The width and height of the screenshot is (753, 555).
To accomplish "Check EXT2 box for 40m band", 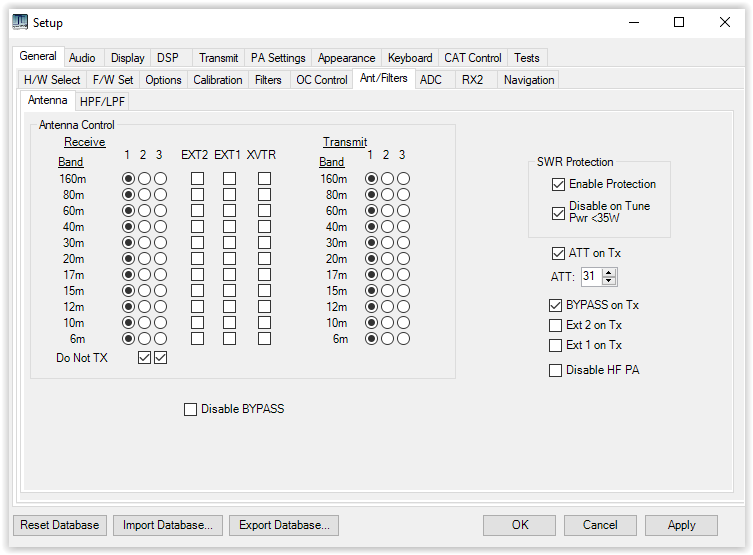I will coord(197,227).
